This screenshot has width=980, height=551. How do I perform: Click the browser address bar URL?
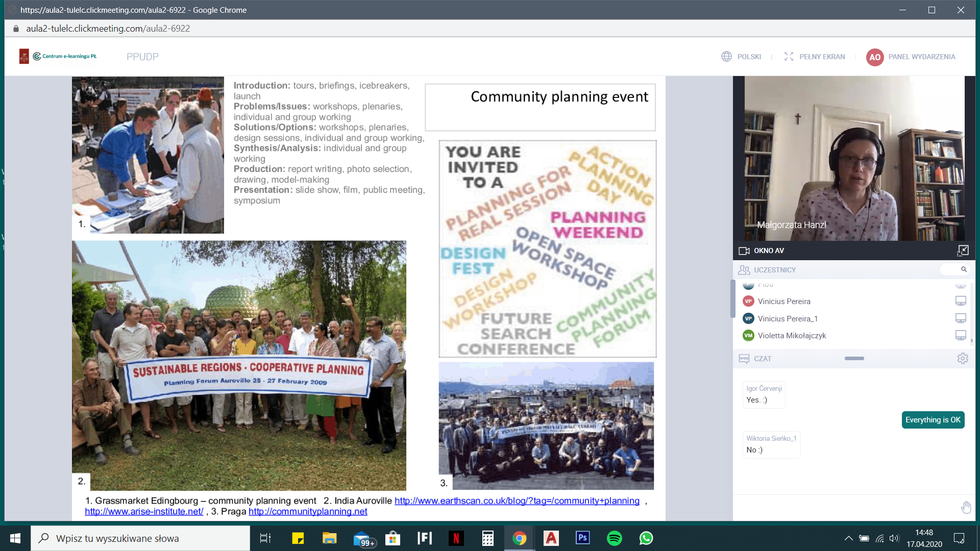click(x=108, y=29)
